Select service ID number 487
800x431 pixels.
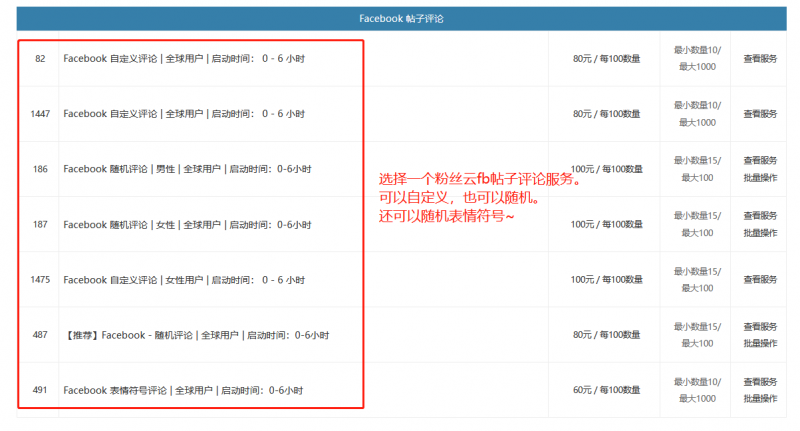point(40,335)
